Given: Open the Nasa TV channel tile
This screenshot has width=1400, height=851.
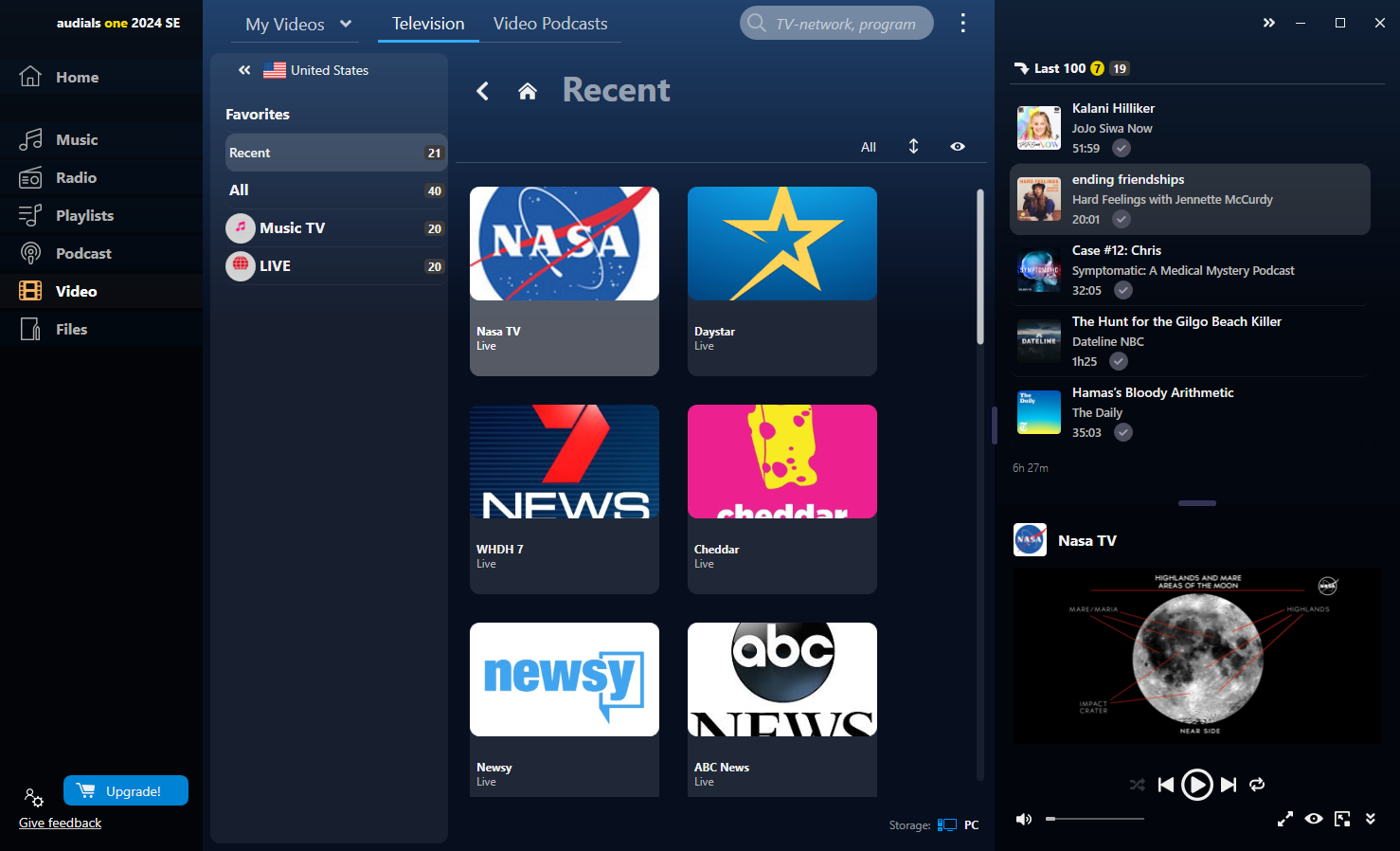Looking at the screenshot, I should (x=565, y=281).
